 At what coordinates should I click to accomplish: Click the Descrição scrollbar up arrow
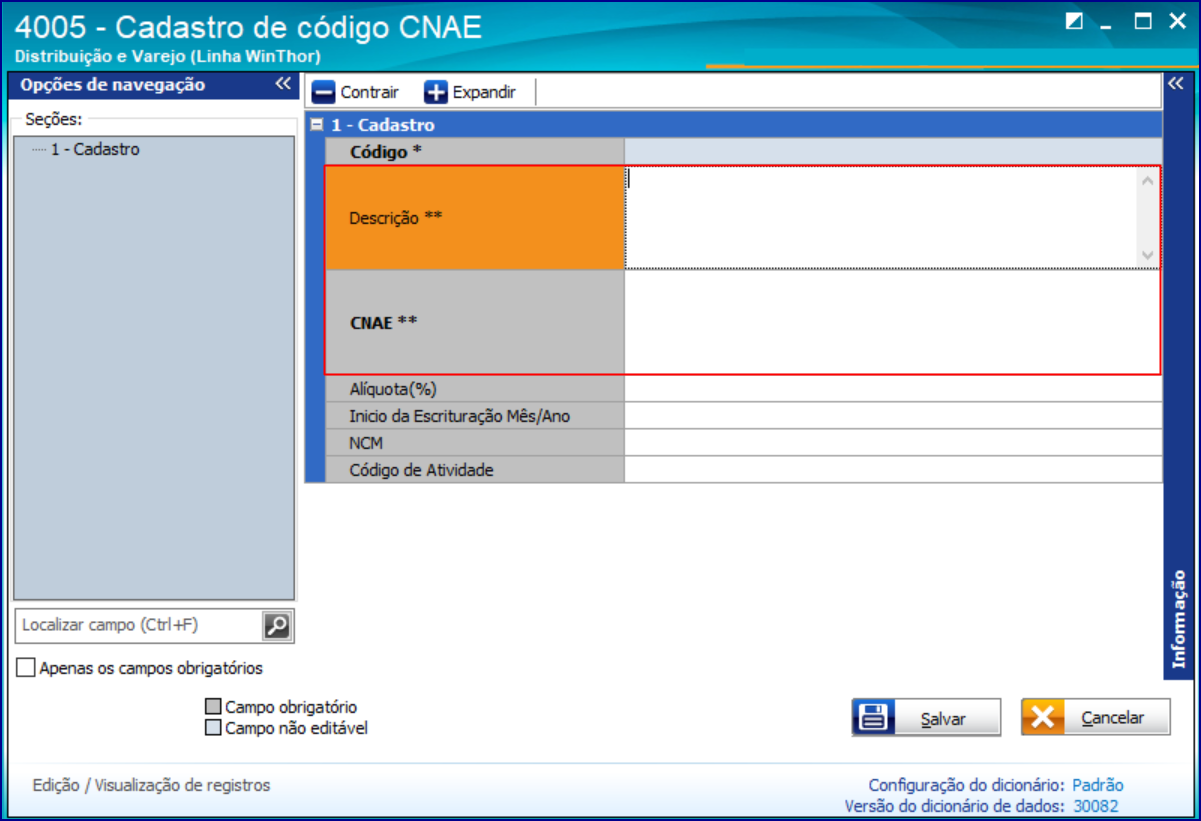[x=1148, y=181]
